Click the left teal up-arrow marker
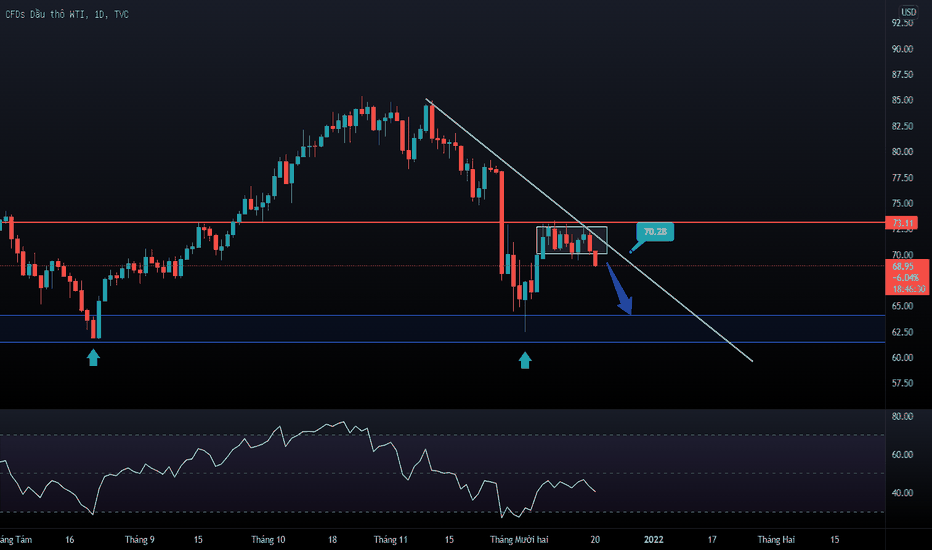932x550 pixels. [x=94, y=357]
